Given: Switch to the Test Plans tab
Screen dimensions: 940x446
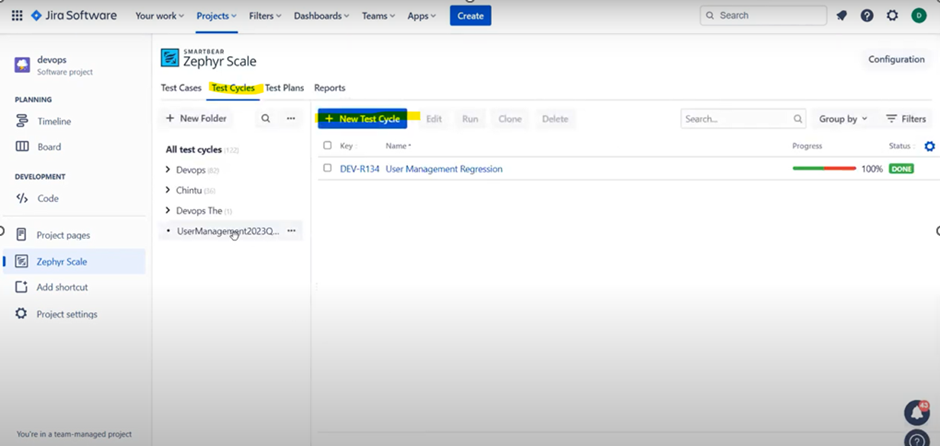Looking at the screenshot, I should tap(284, 88).
